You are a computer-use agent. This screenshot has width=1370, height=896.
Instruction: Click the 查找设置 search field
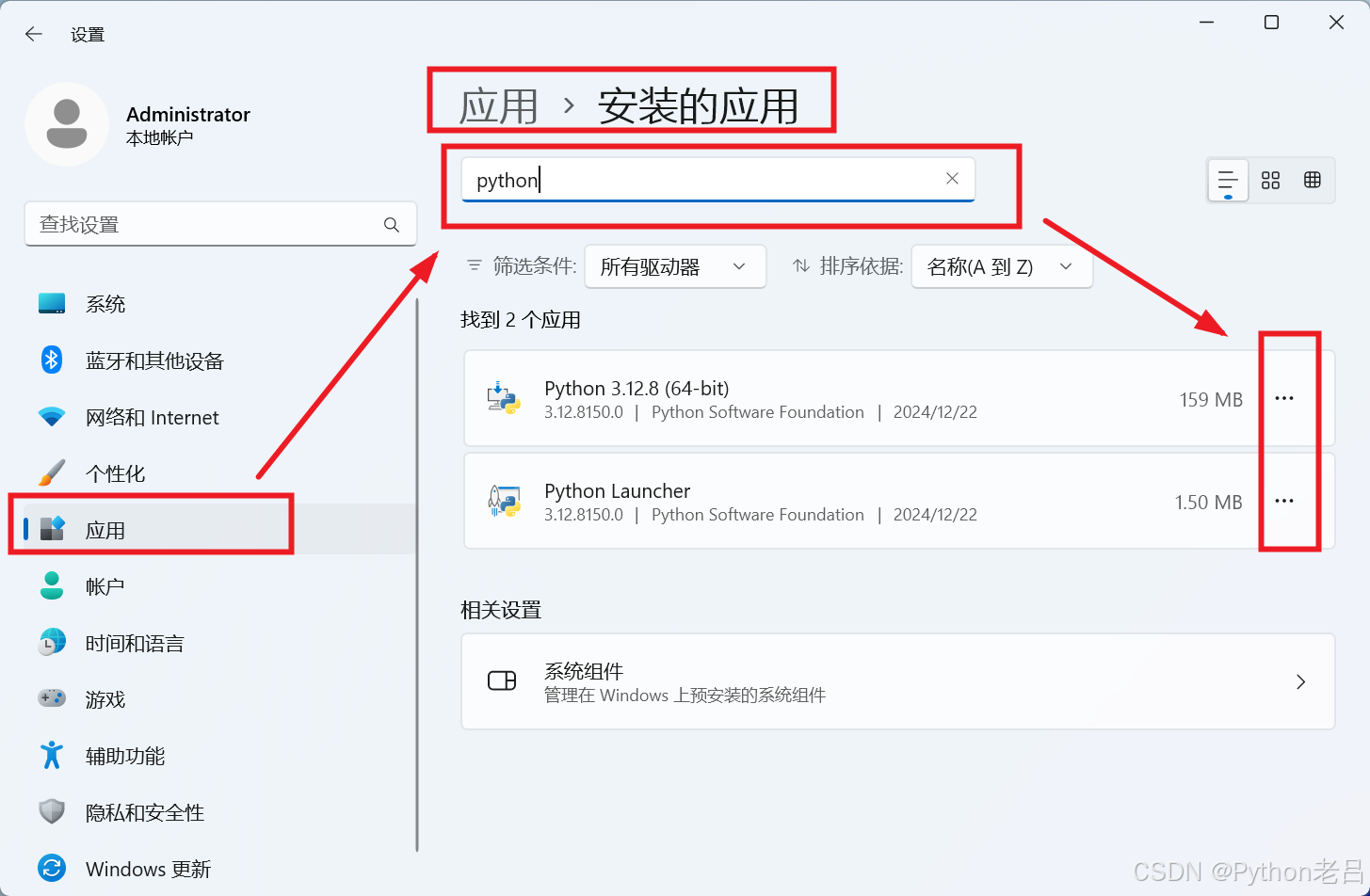pos(220,224)
